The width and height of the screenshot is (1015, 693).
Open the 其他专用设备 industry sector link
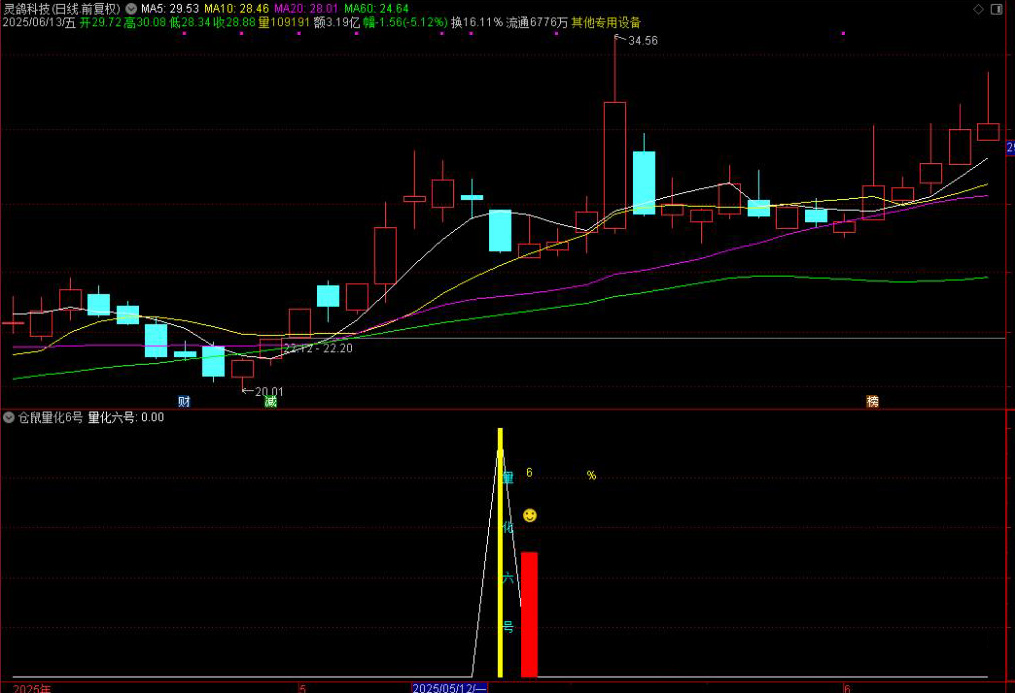(606, 22)
